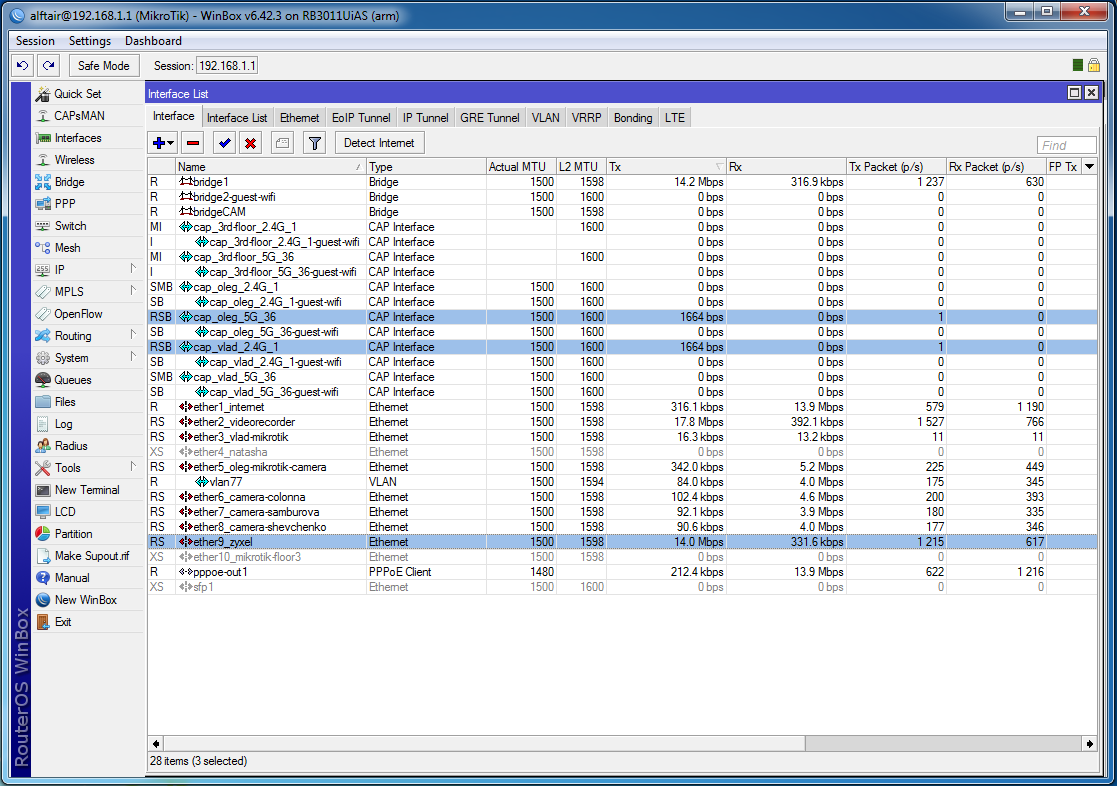1117x786 pixels.
Task: Click the scroll right arrow
Action: click(1089, 743)
